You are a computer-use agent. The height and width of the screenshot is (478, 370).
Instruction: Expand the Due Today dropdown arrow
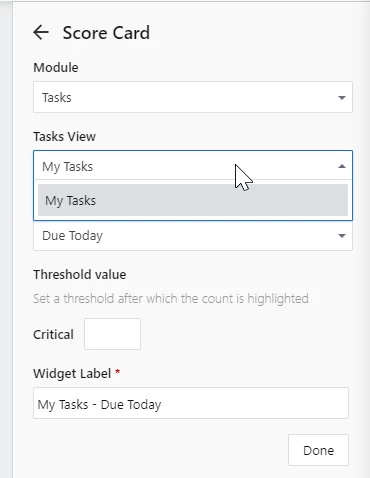[342, 236]
